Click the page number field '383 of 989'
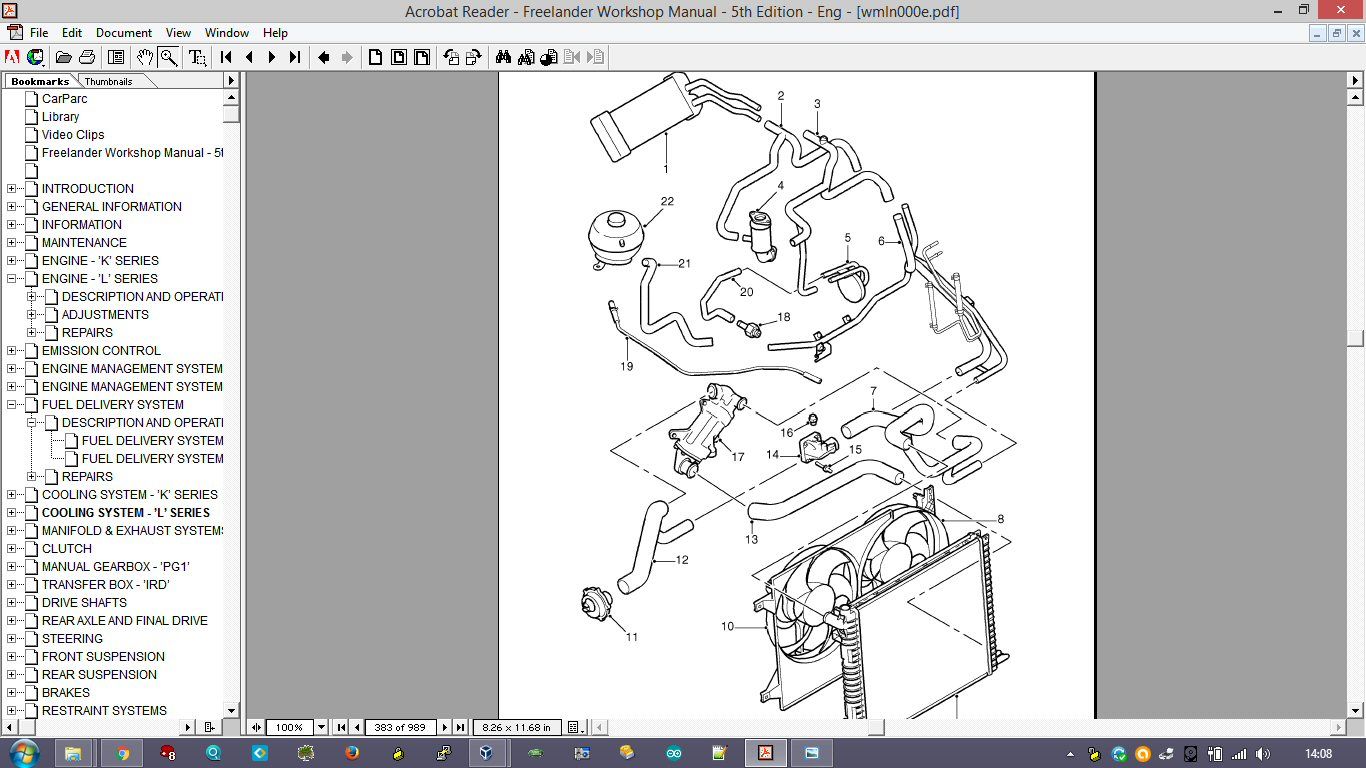This screenshot has width=1366, height=768. pos(400,727)
